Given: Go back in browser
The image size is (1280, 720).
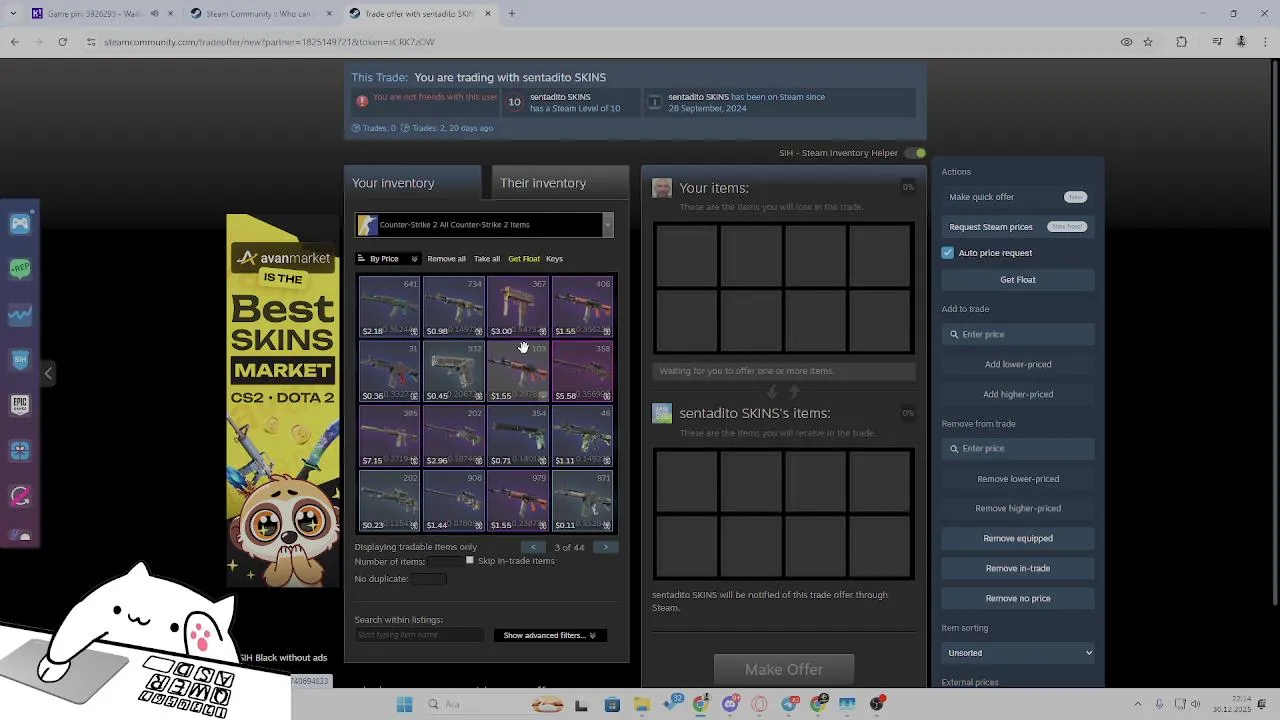Looking at the screenshot, I should point(14,42).
